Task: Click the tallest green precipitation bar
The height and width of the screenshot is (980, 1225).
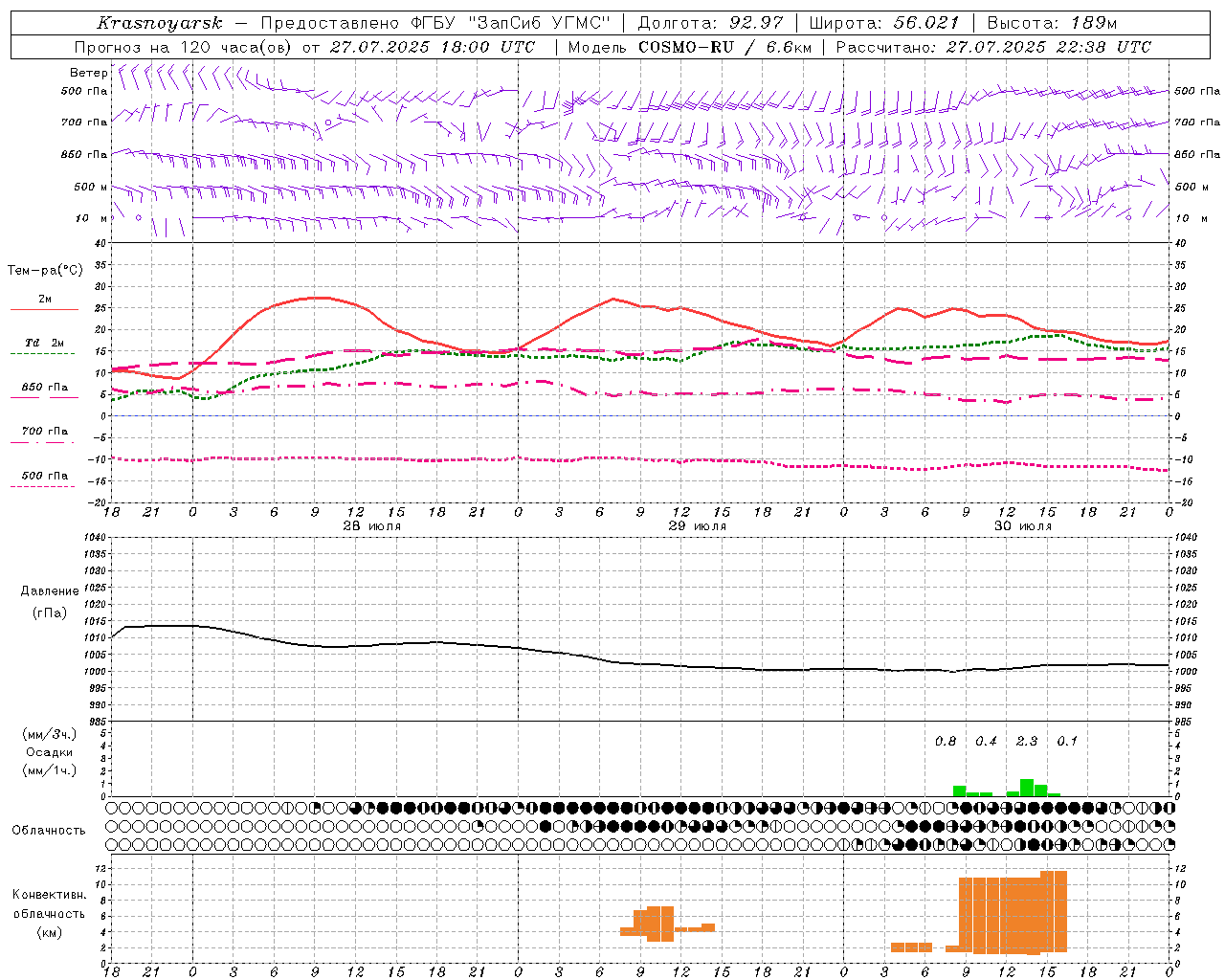Action: click(1027, 788)
